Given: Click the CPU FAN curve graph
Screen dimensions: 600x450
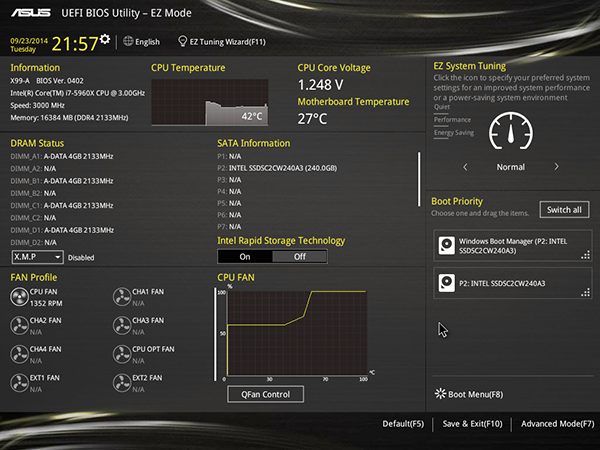Looking at the screenshot, I should tap(297, 333).
